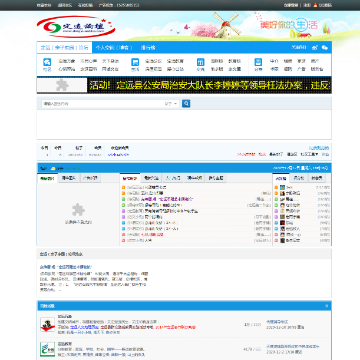
Task: Click the forum logo in the header
Action: [x=76, y=27]
